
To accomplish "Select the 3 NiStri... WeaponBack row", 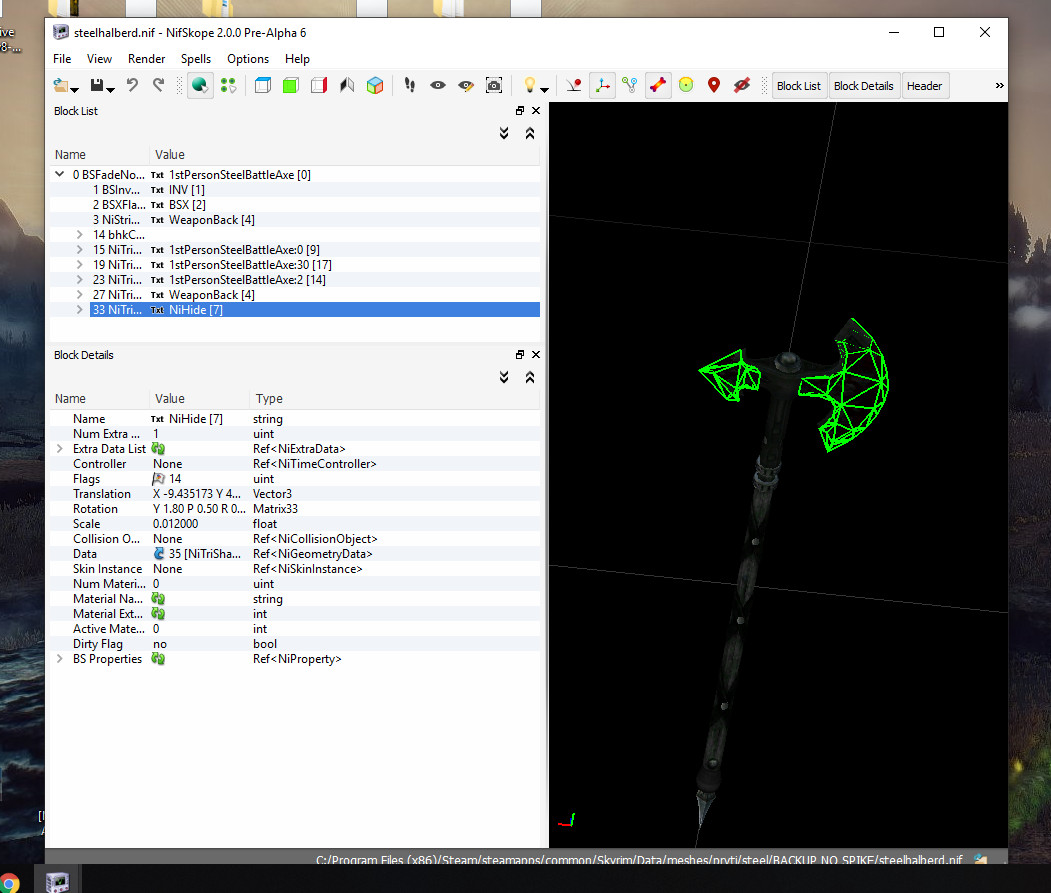I will click(x=295, y=220).
